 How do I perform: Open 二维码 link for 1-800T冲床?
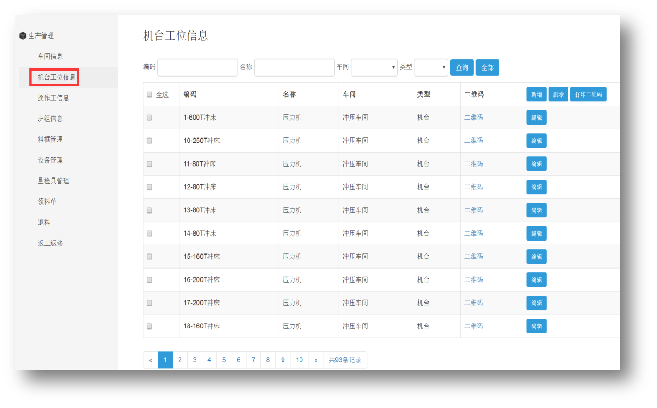[x=473, y=117]
